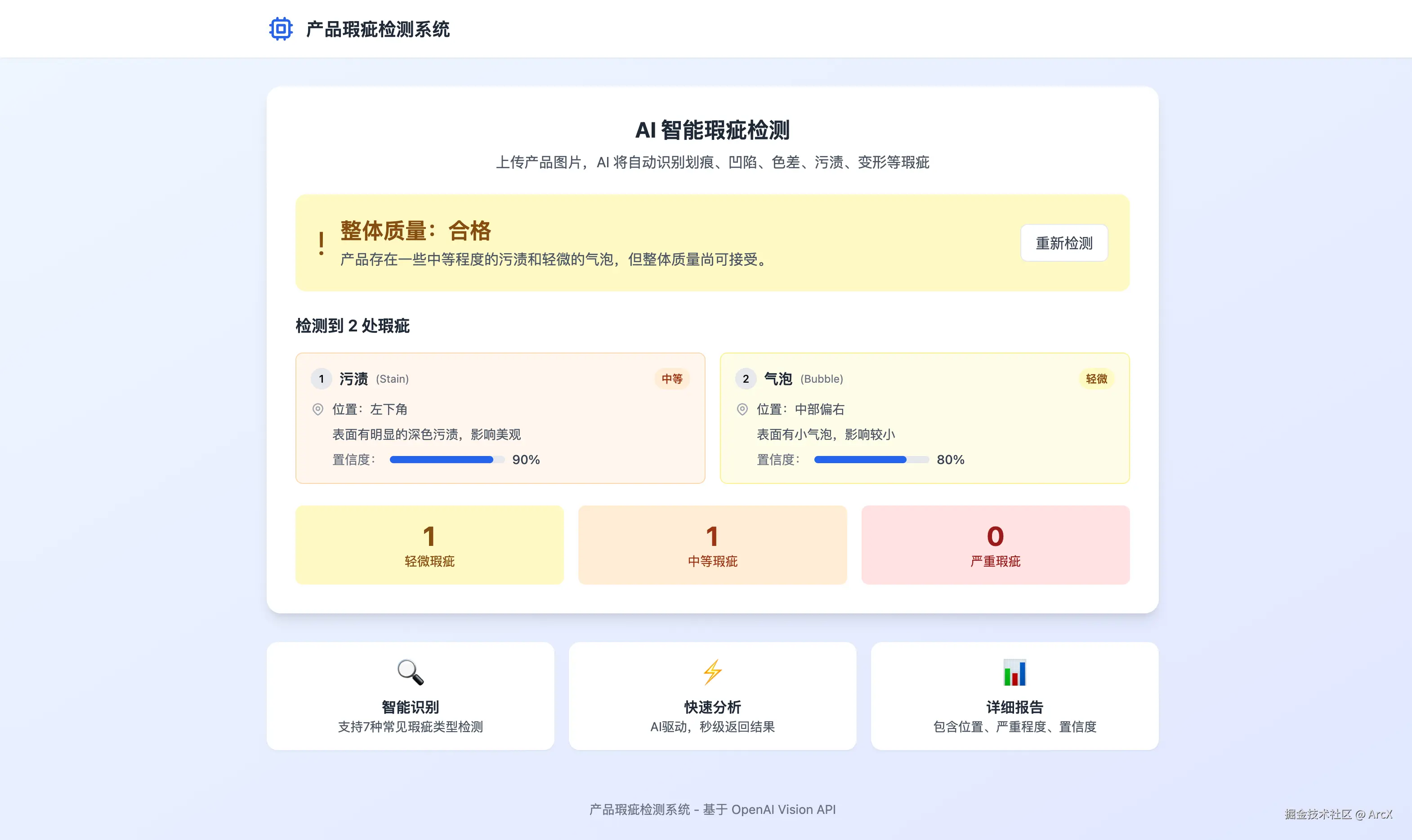Click the 轻微 severity tag
1412x840 pixels.
pos(1096,379)
